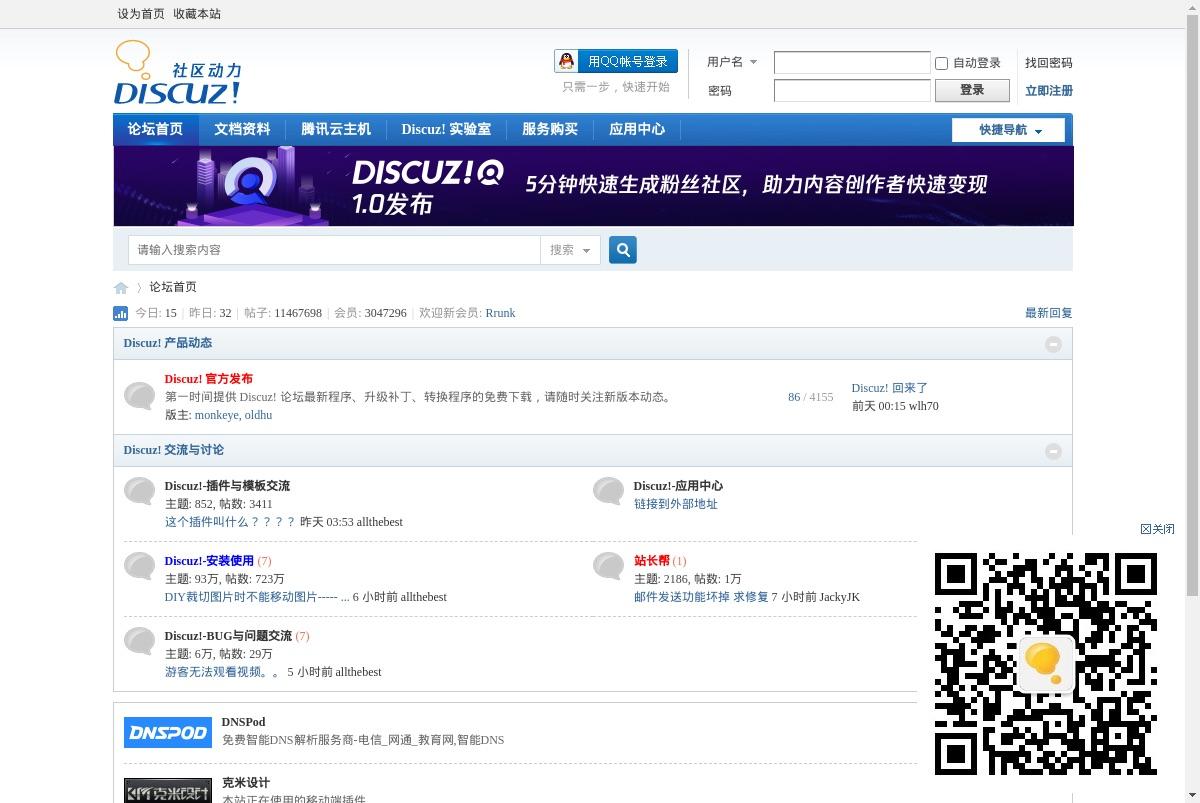
Task: Click the bubble icon for Discuz!-BUG与问题交流
Action: pos(139,641)
